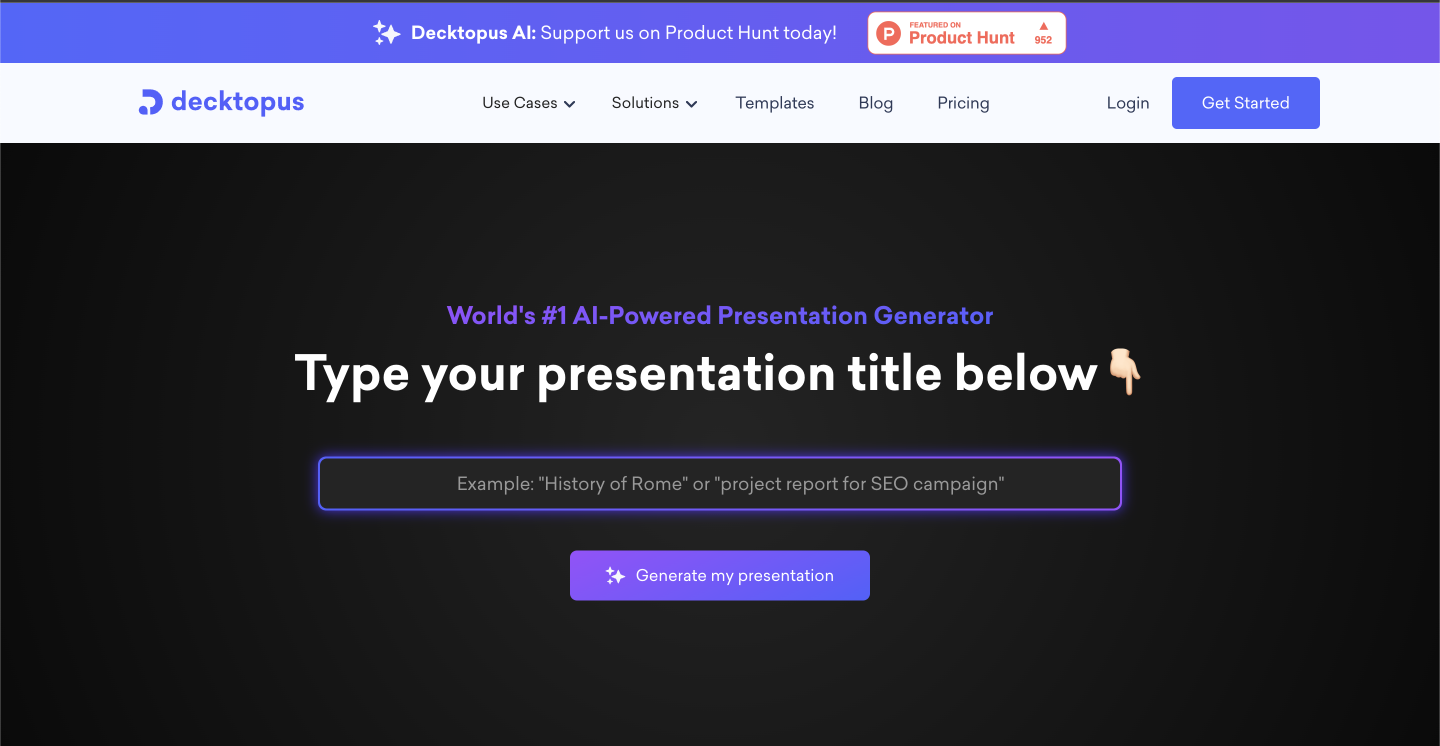The image size is (1440, 746).
Task: Expand the chevron next to Solutions
Action: [x=691, y=104]
